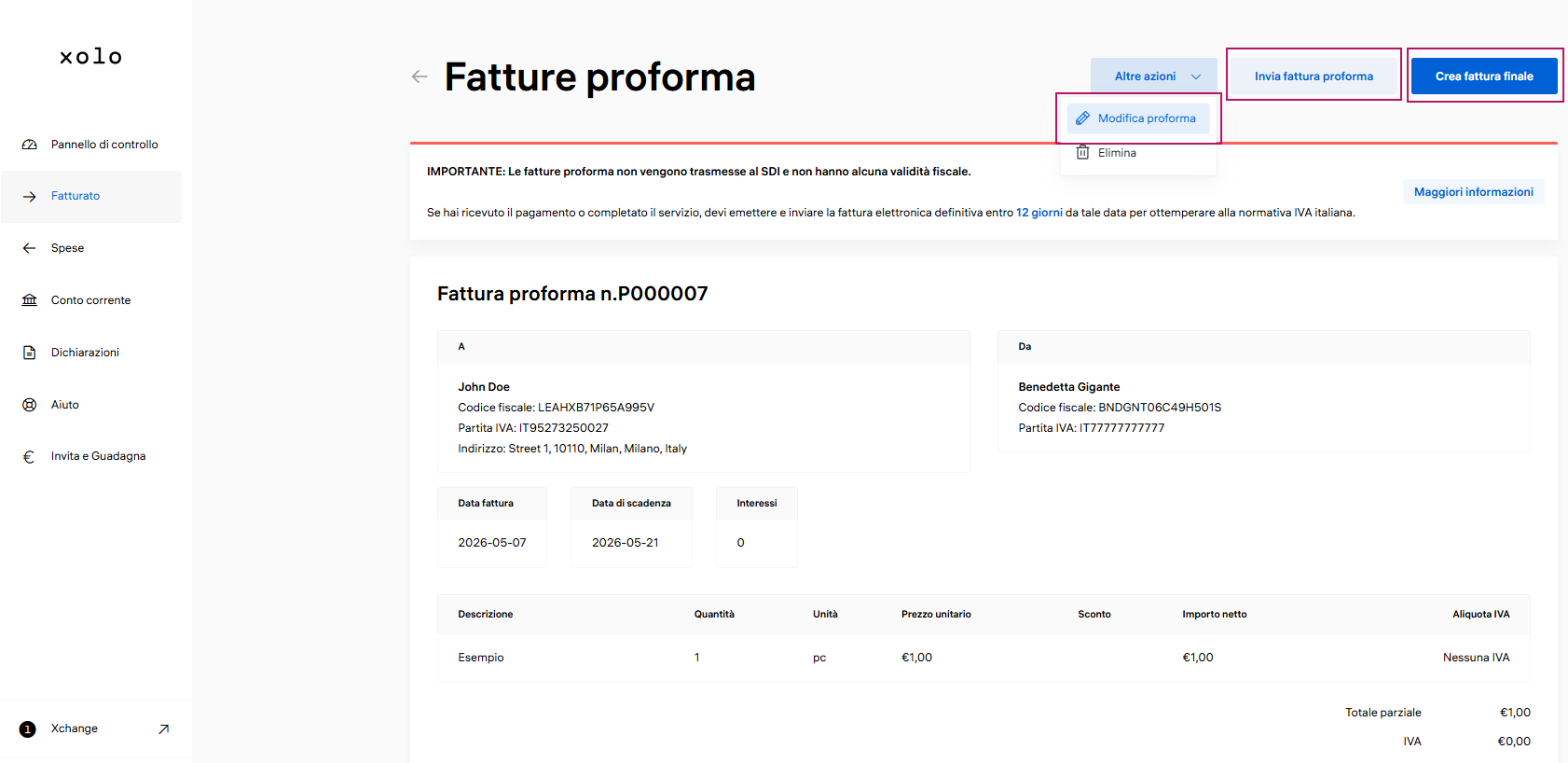The width and height of the screenshot is (1568, 763).
Task: Select Fatturato in the sidebar
Action: coord(91,196)
